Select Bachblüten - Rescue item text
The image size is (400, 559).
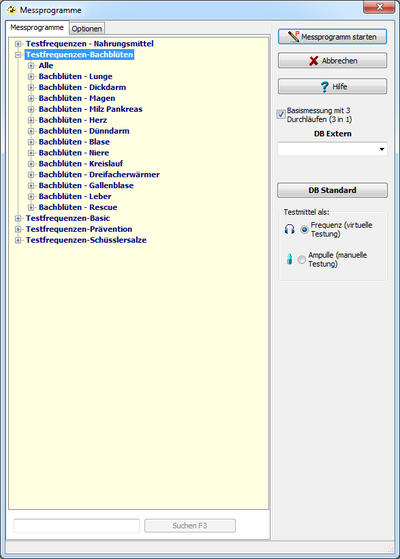[x=78, y=207]
